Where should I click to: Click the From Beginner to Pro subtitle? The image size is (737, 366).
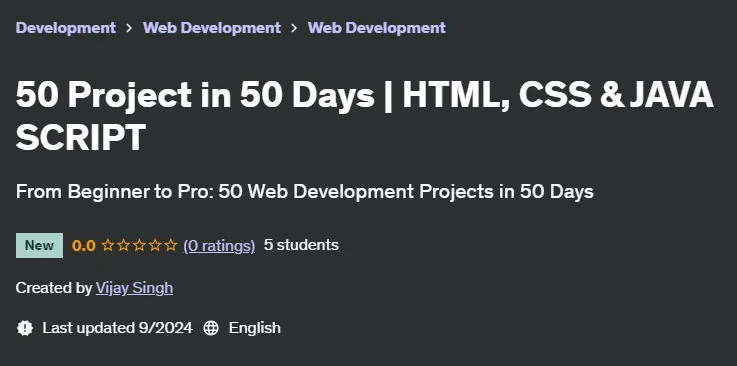tap(305, 192)
